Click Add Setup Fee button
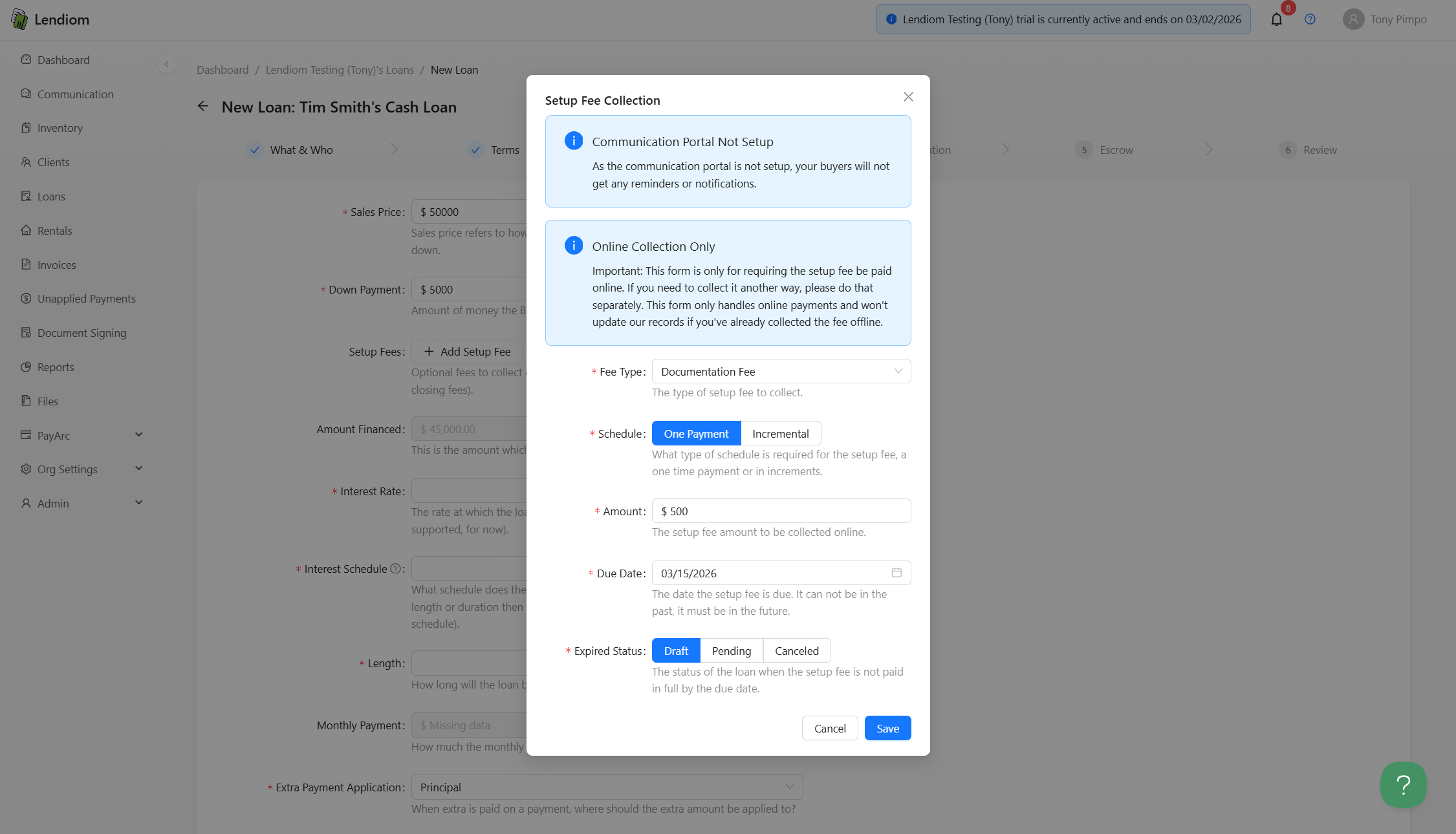This screenshot has height=834, width=1456. [x=467, y=351]
